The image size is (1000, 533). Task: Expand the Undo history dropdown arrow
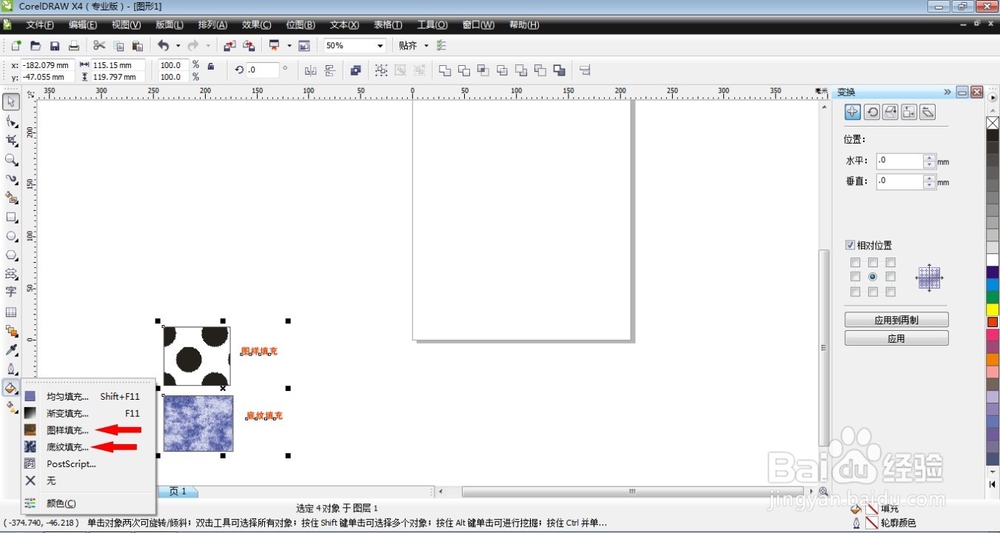click(x=178, y=46)
